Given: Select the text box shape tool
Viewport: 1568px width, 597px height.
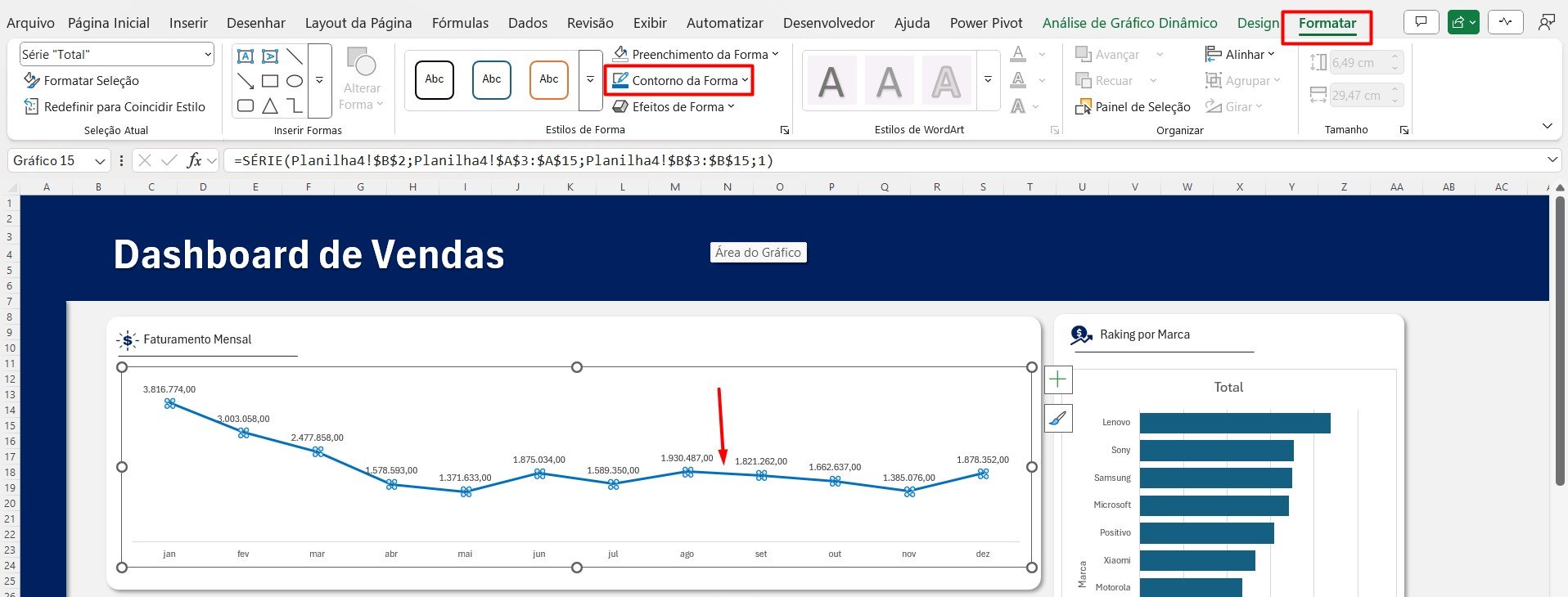Looking at the screenshot, I should pyautogui.click(x=245, y=56).
